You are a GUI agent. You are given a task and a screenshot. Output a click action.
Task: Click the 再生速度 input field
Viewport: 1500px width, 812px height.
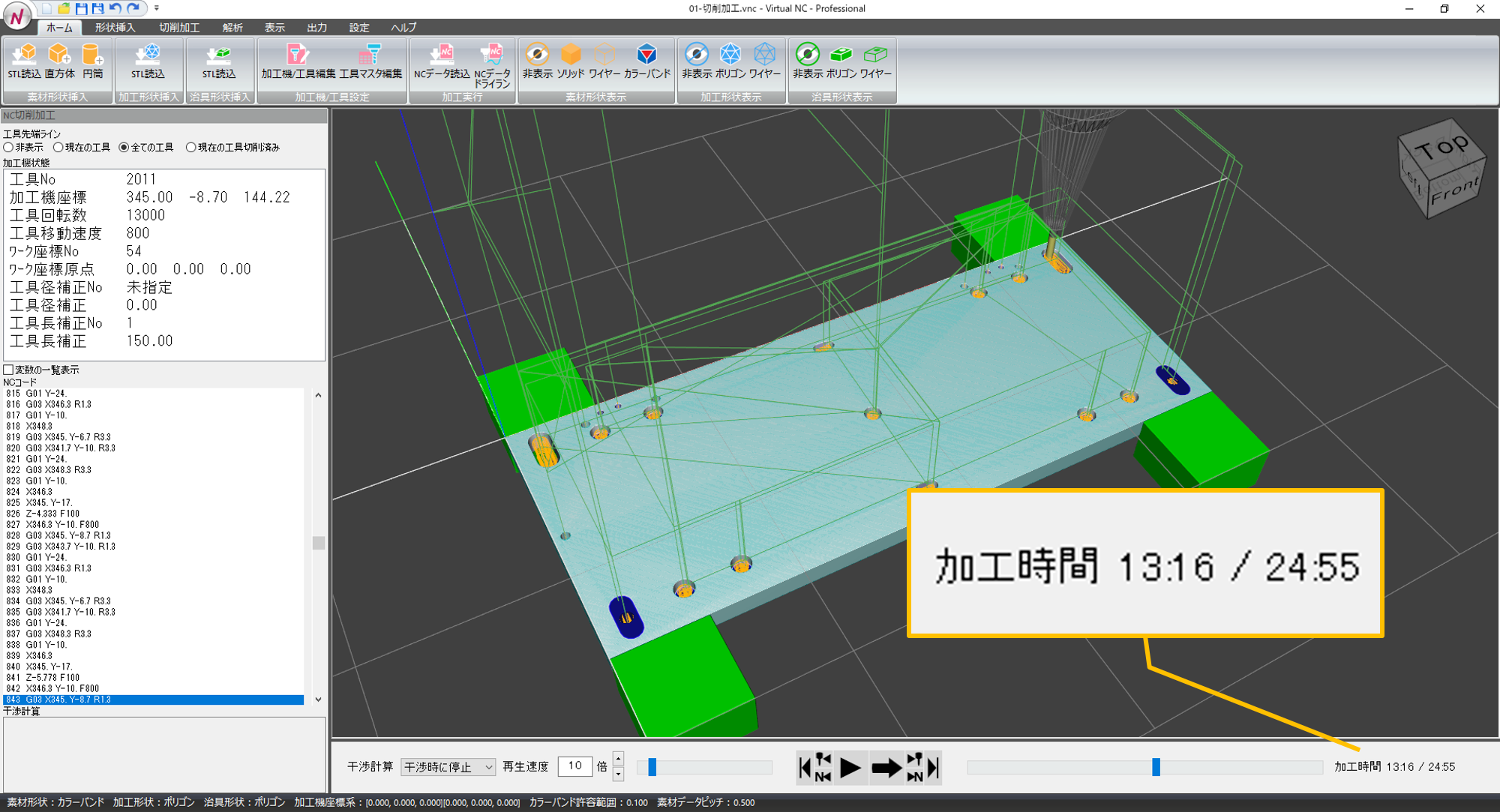[x=574, y=766]
